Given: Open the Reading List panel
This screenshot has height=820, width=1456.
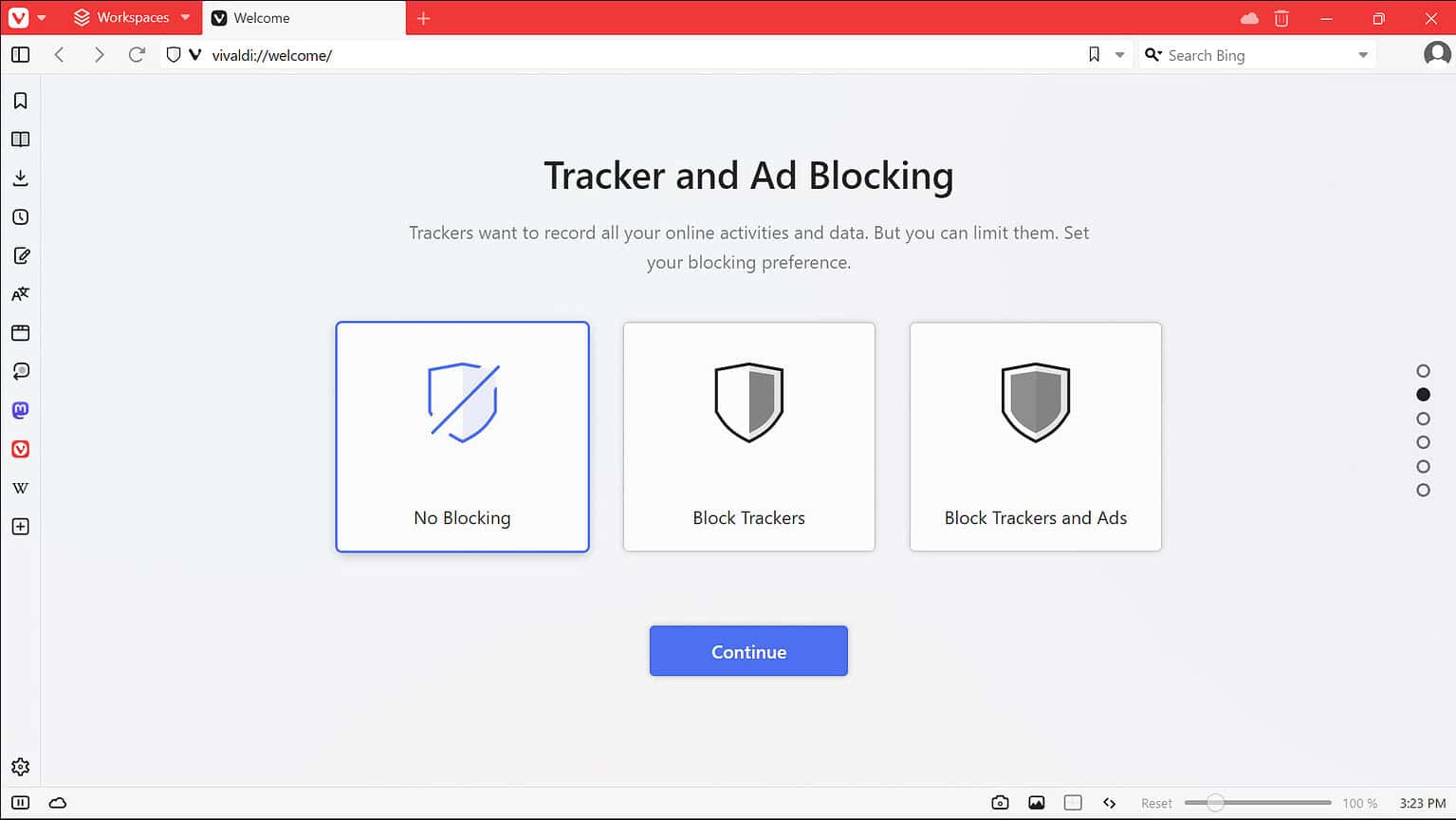Looking at the screenshot, I should click(x=20, y=139).
